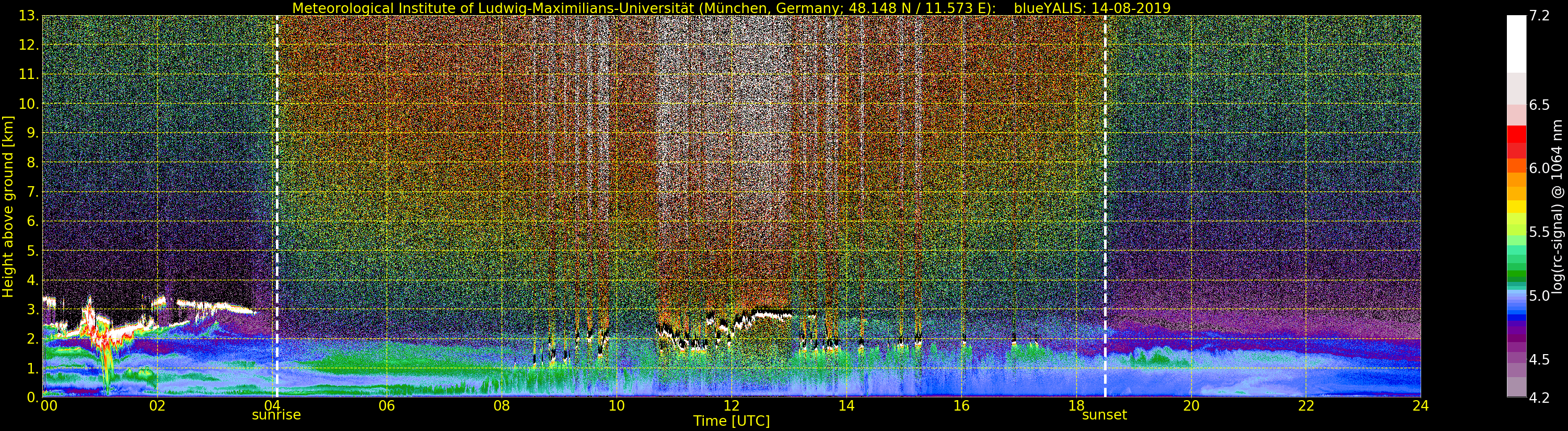This screenshot has width=1568, height=431.
Task: Click the time axis tick label 22
Action: pos(1306,406)
